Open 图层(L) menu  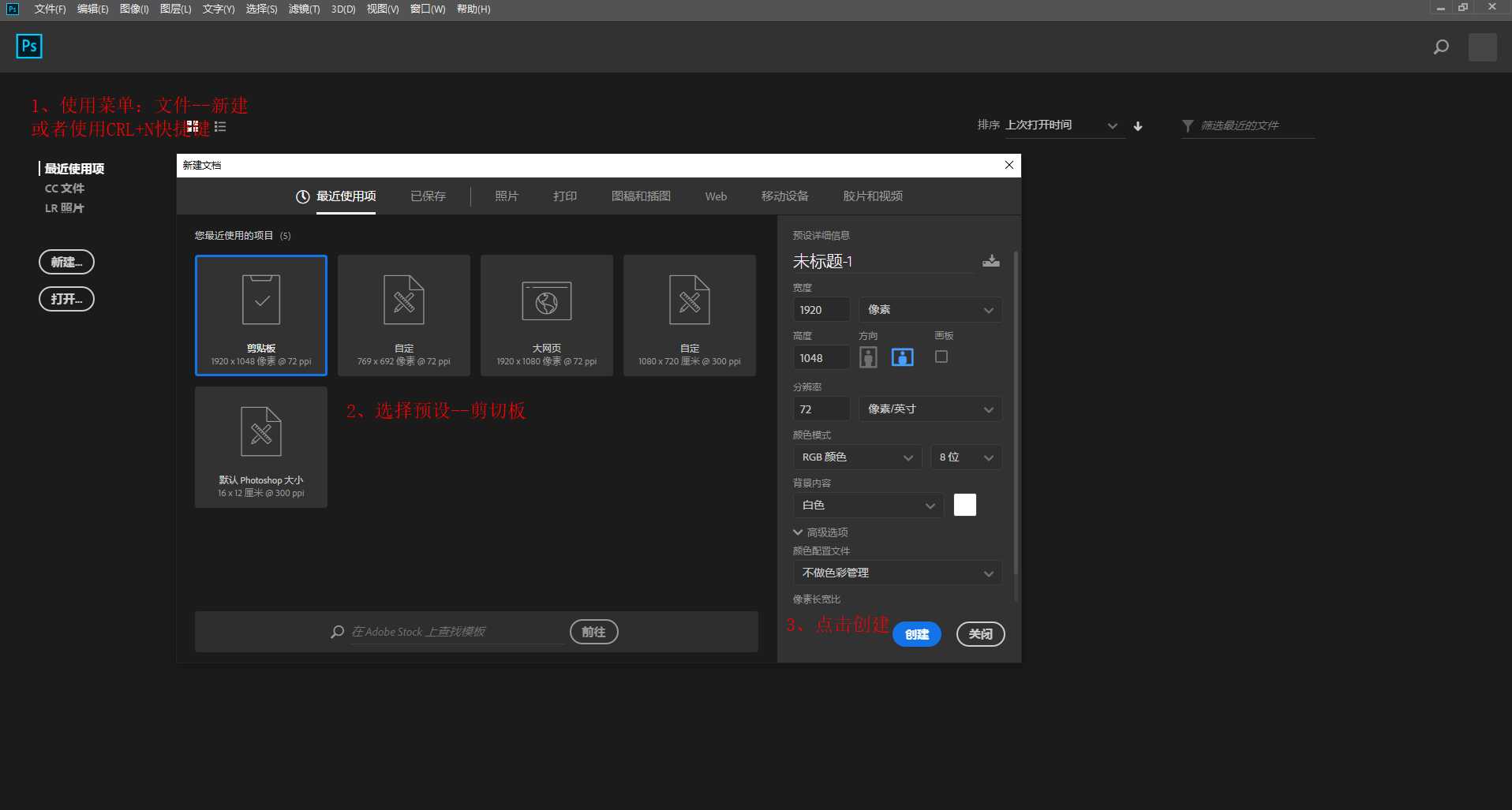pyautogui.click(x=175, y=9)
